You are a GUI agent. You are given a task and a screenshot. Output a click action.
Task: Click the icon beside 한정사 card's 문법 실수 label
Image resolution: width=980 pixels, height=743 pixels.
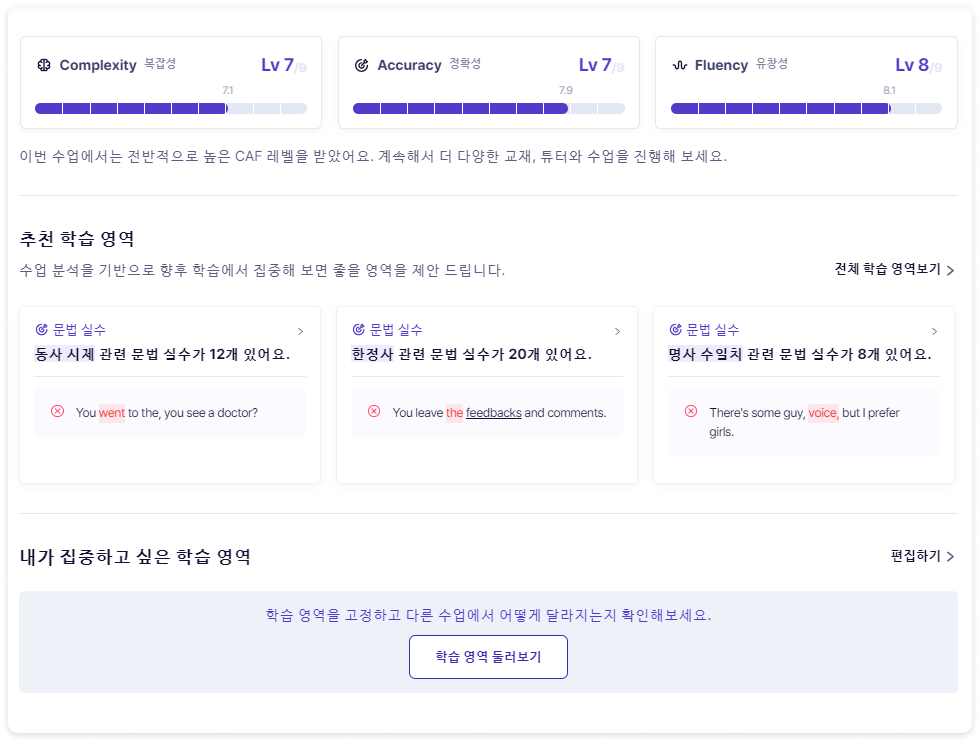click(359, 329)
